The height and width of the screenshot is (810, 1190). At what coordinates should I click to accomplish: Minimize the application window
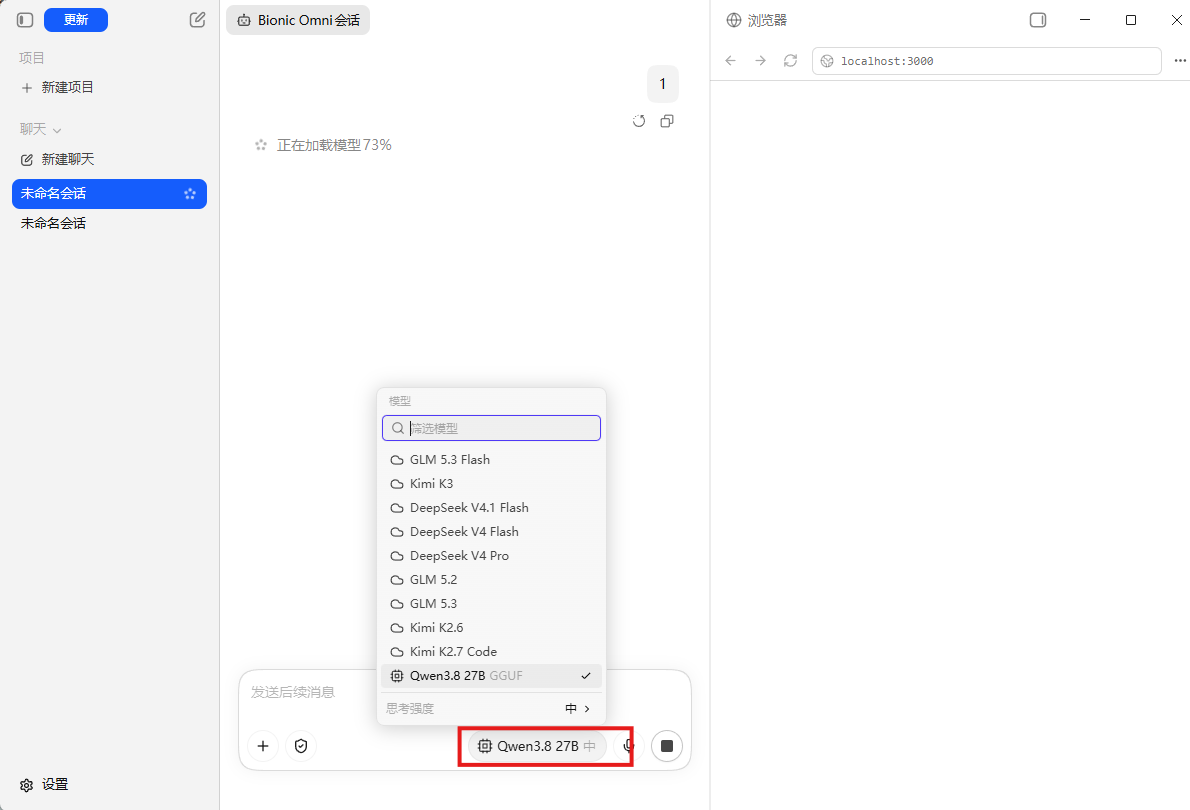coord(1085,20)
